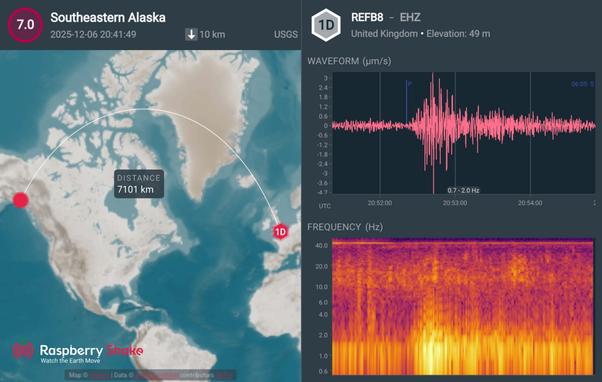Click the UTC axis label
The image size is (602, 382).
(x=324, y=206)
